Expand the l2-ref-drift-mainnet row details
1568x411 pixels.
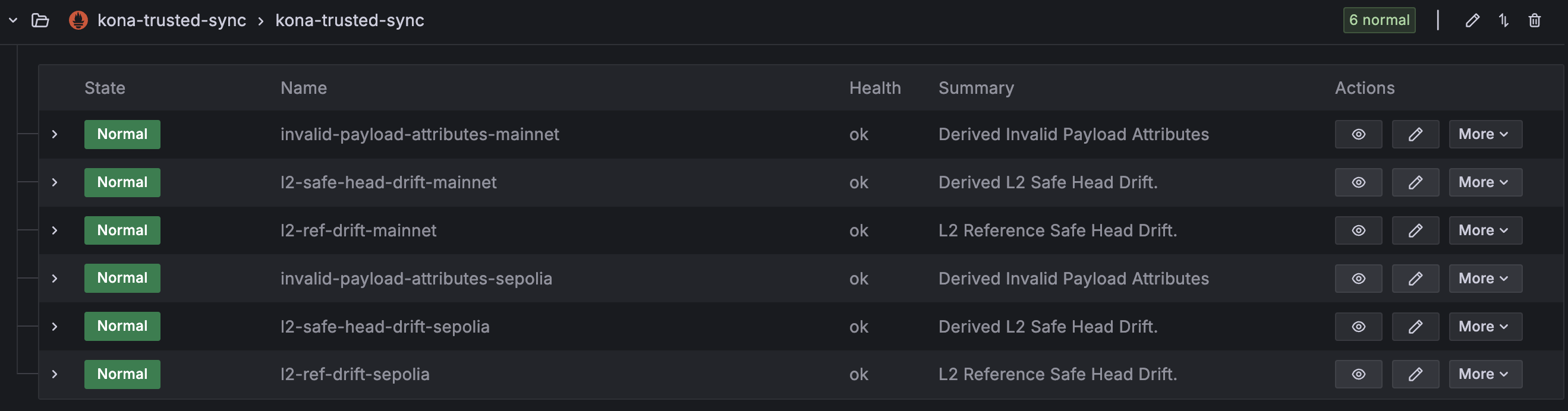(x=55, y=230)
